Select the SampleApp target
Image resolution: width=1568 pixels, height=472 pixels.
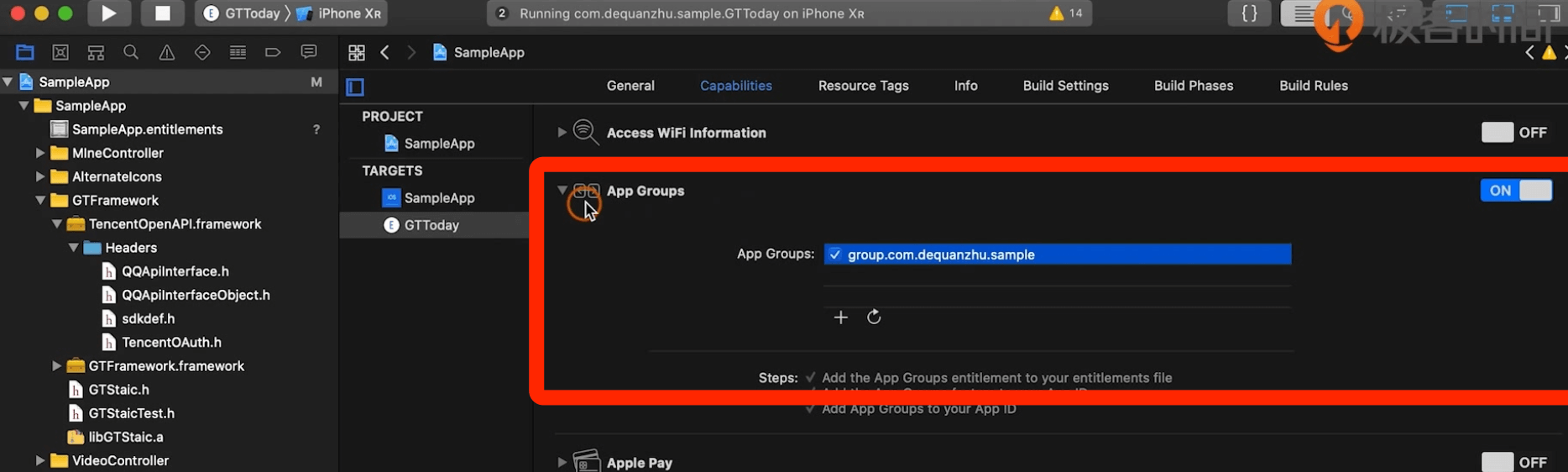pyautogui.click(x=430, y=198)
